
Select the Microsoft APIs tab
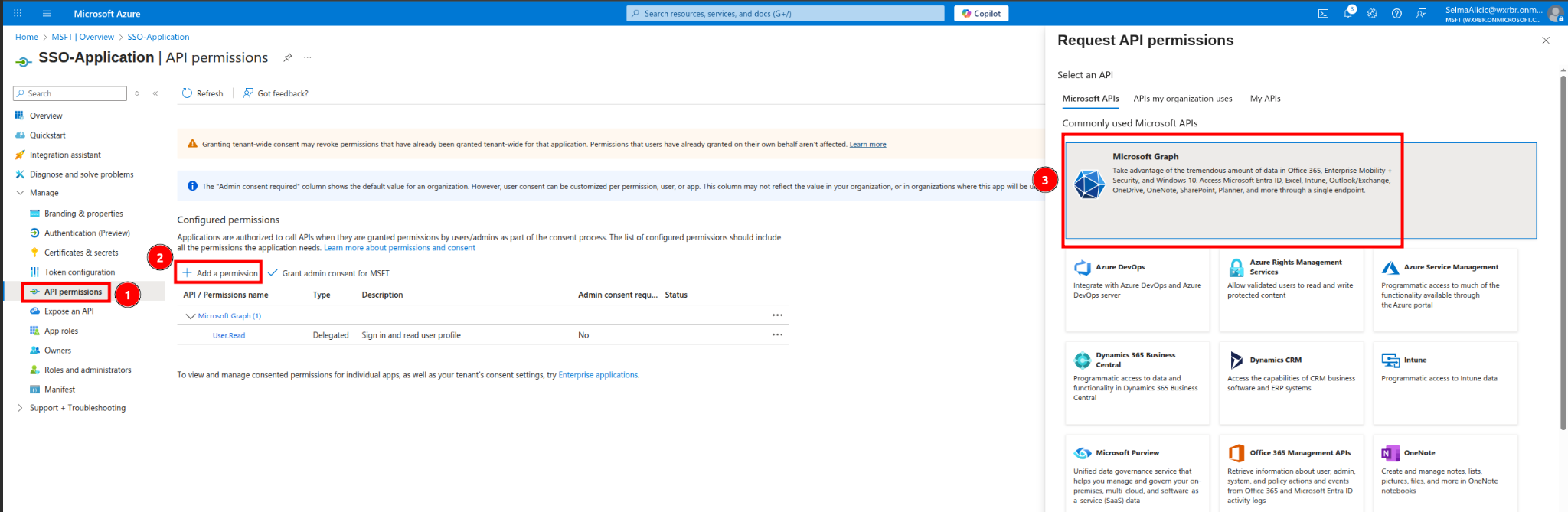pos(1090,99)
